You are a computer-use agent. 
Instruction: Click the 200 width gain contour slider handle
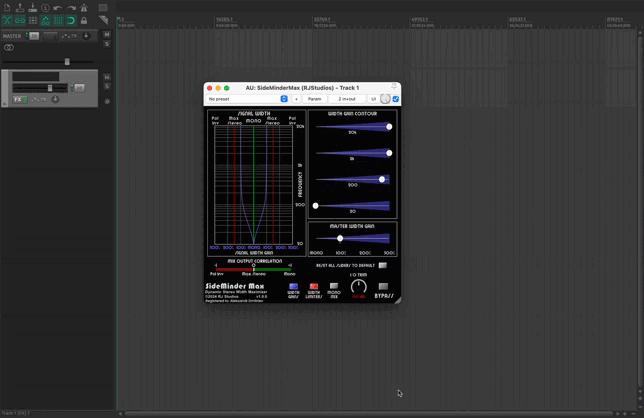(382, 179)
